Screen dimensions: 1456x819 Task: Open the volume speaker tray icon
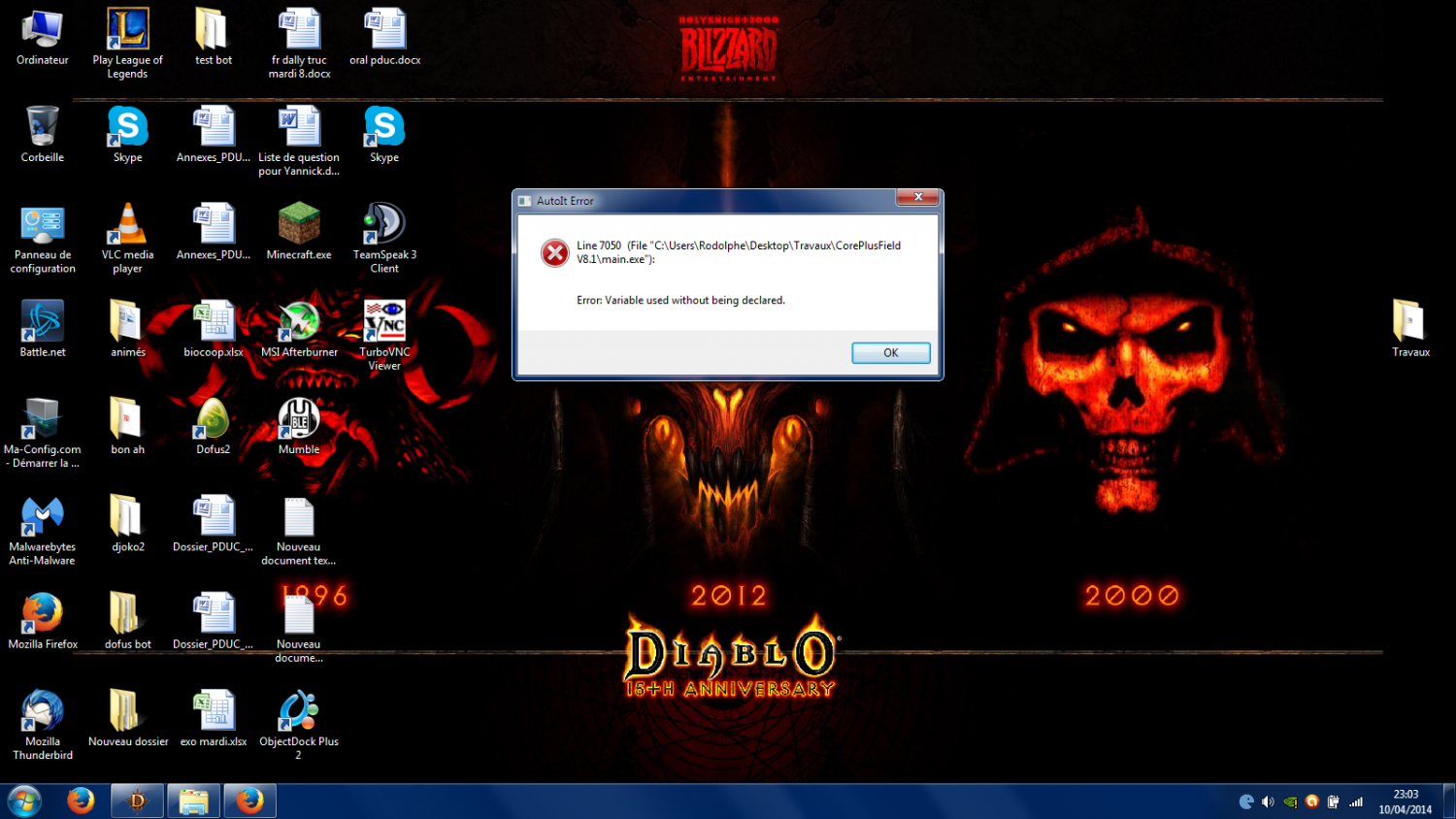click(x=1268, y=802)
